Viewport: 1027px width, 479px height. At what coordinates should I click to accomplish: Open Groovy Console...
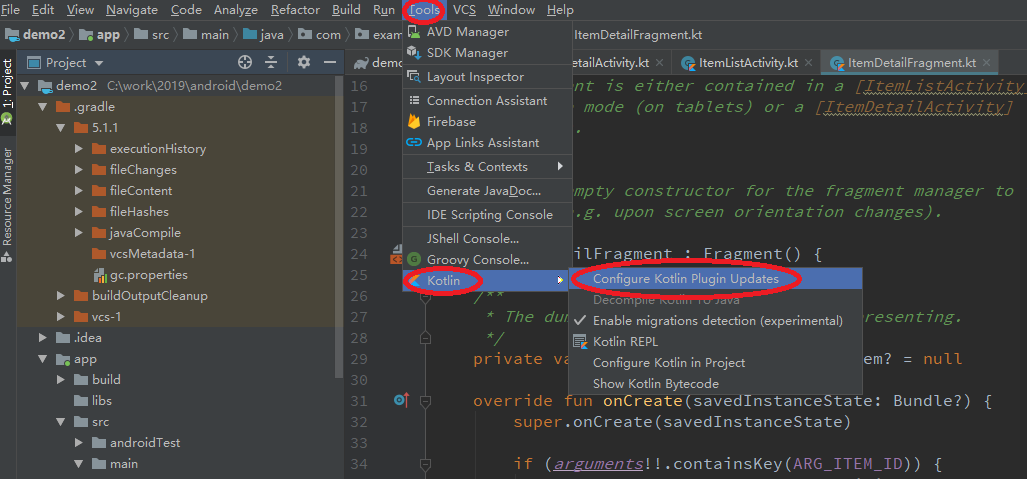coord(487,259)
